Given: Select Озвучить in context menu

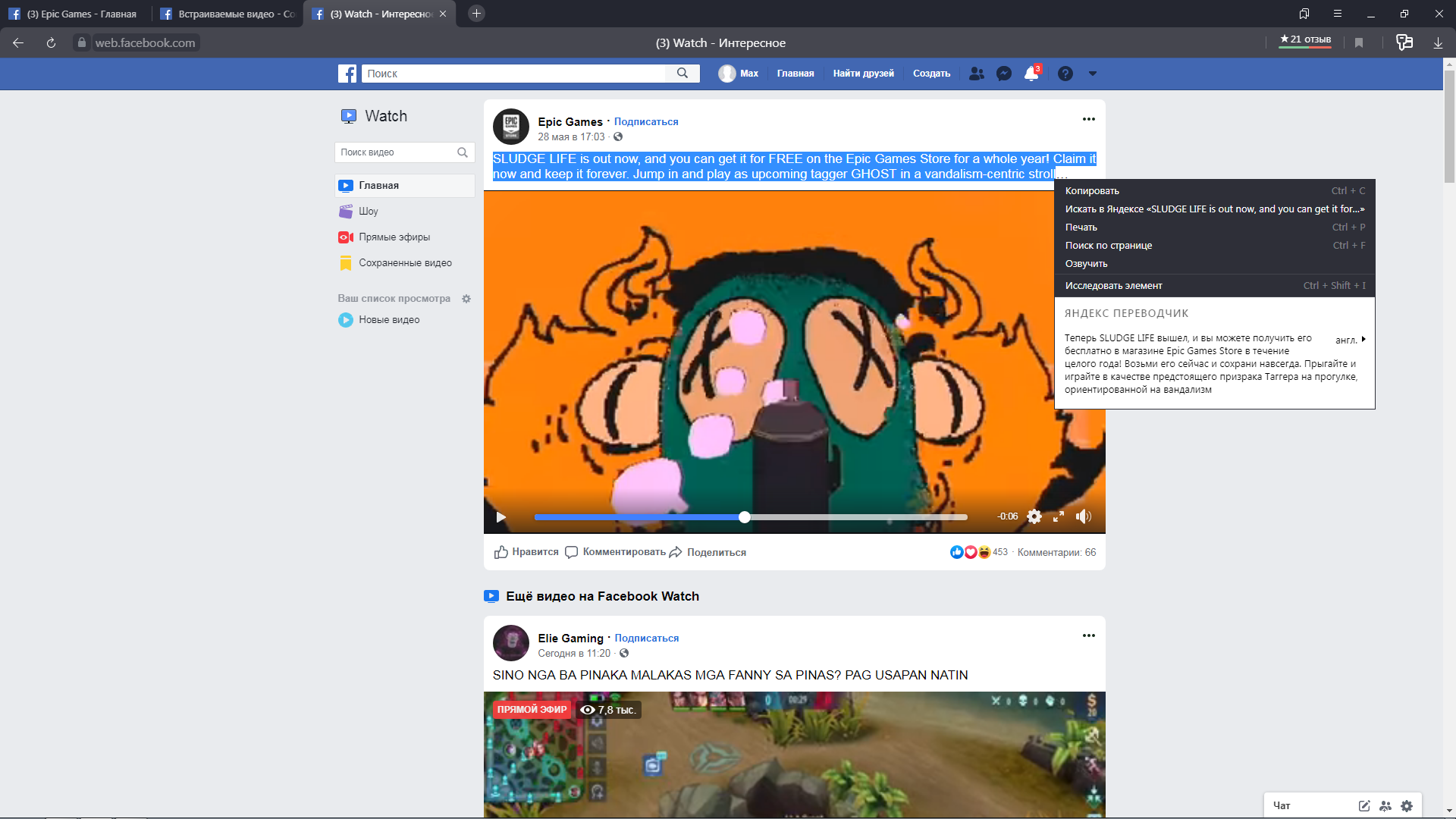Looking at the screenshot, I should 1215,264.
